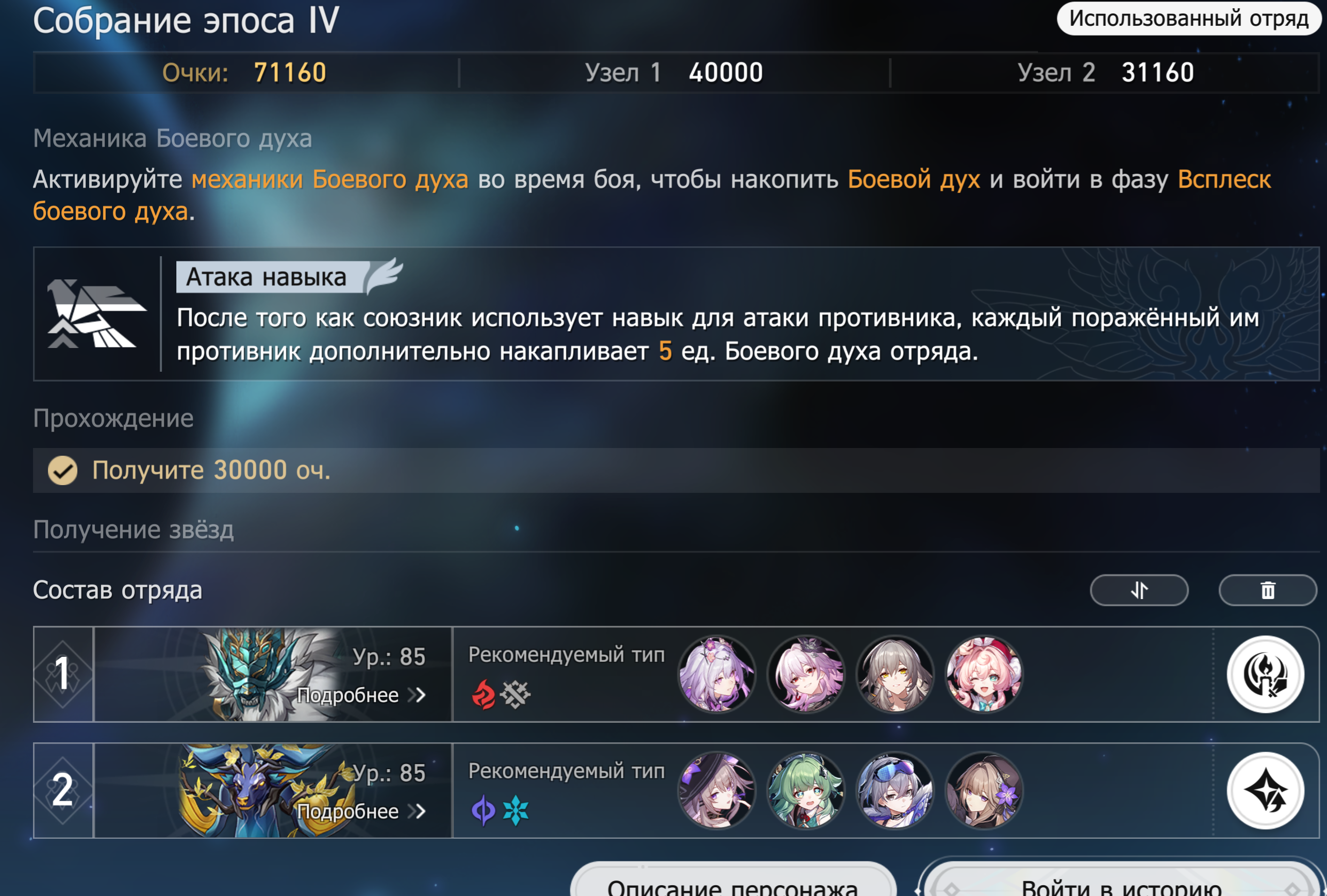1327x896 pixels.
Task: Open the Получение звёзд section
Action: tap(133, 529)
